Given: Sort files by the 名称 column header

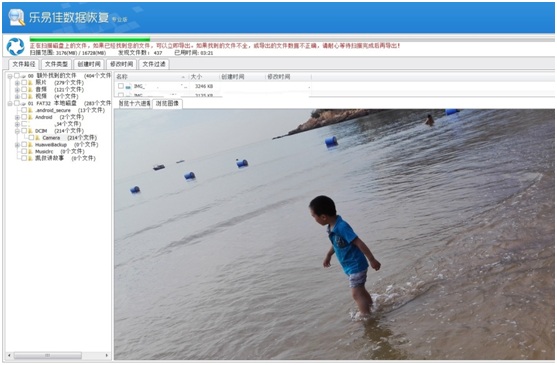Looking at the screenshot, I should pyautogui.click(x=151, y=77).
